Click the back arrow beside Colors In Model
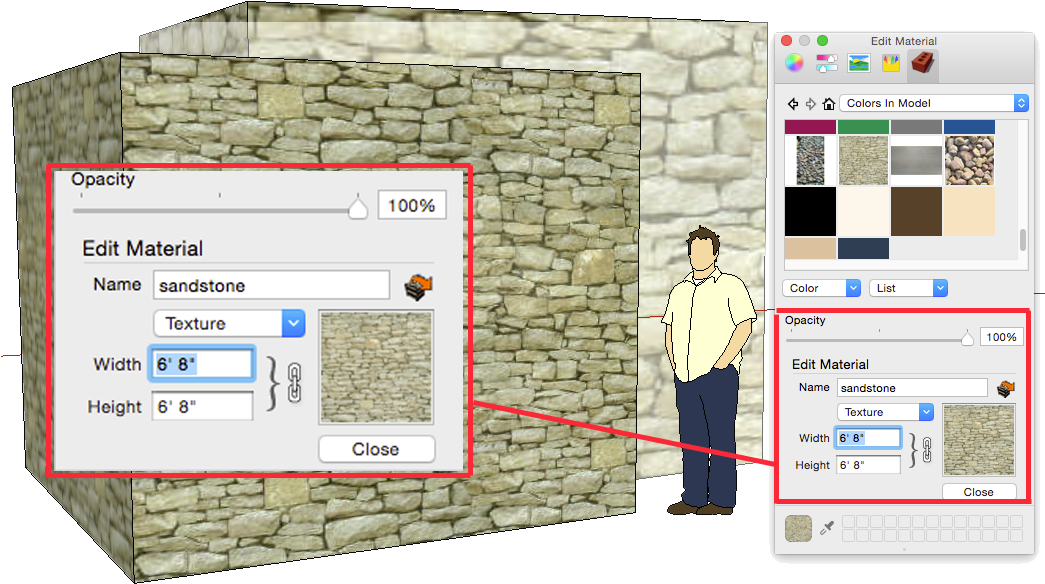 [793, 103]
